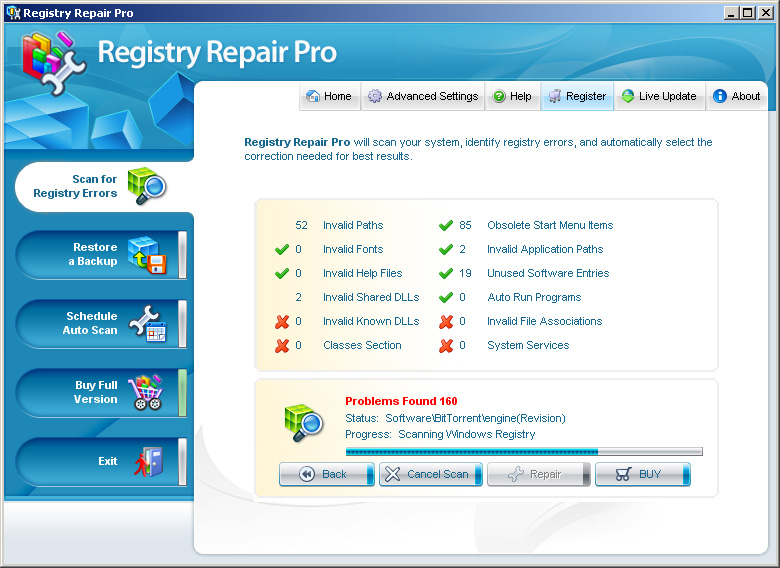Click the red X beside Classes Section
Screen dimensions: 780x568
tap(282, 346)
